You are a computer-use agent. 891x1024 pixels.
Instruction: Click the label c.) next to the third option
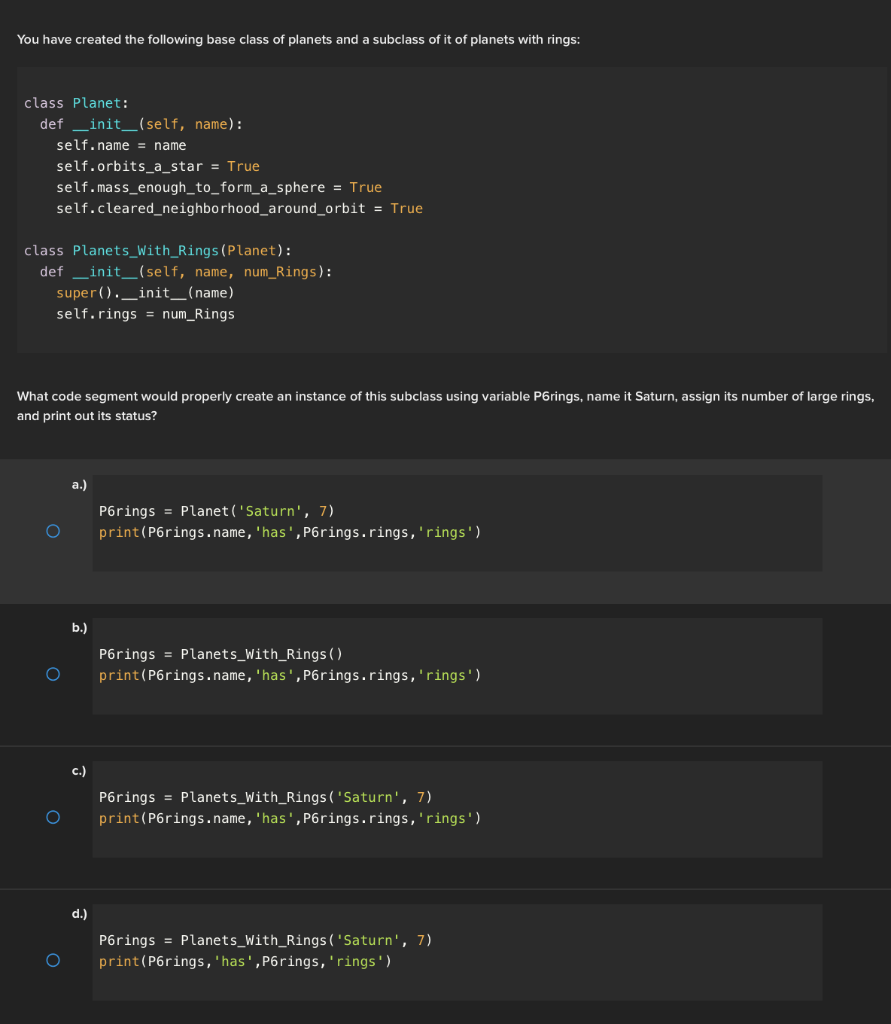click(x=78, y=770)
